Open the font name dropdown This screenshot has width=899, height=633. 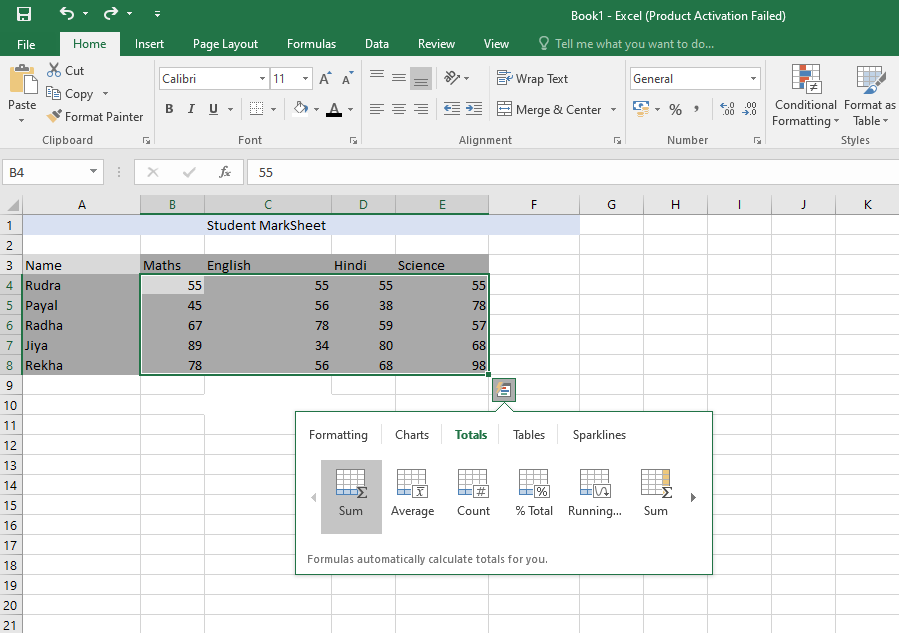pos(262,79)
